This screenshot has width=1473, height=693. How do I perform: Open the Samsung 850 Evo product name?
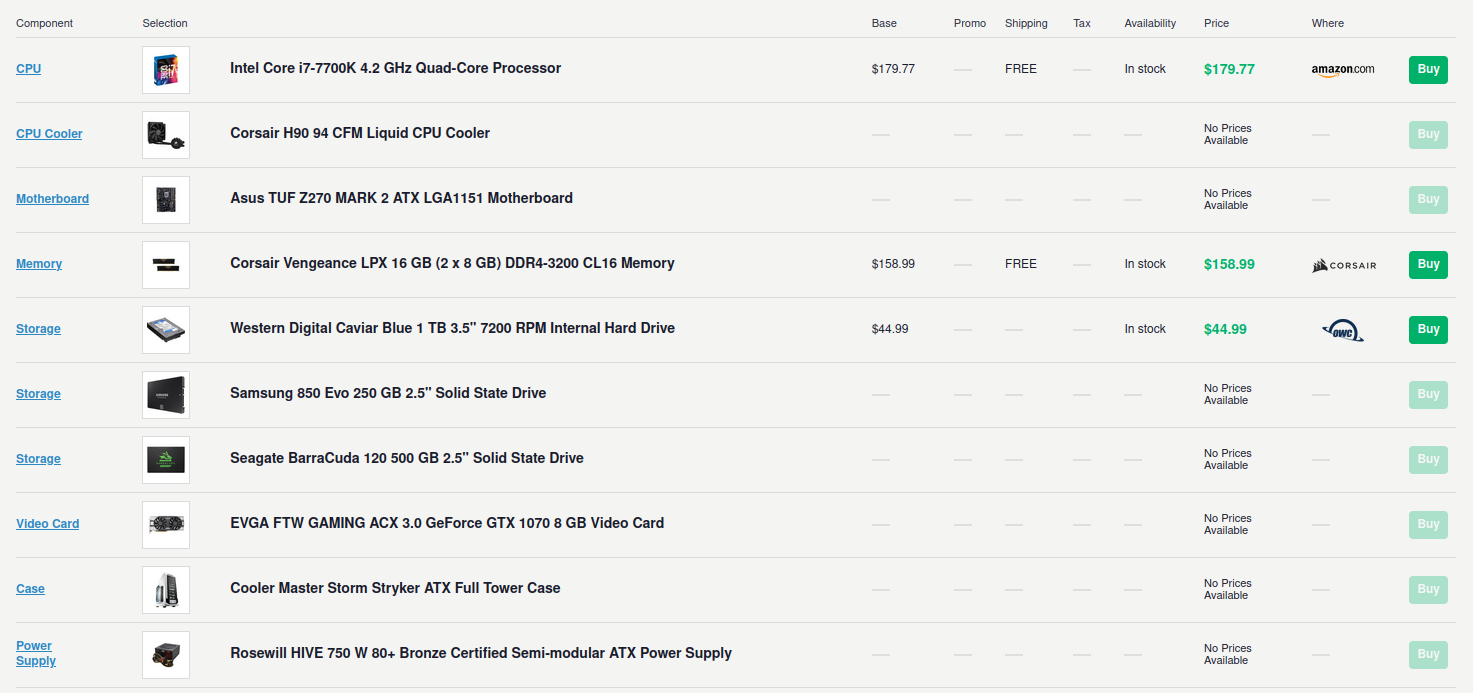coord(388,393)
